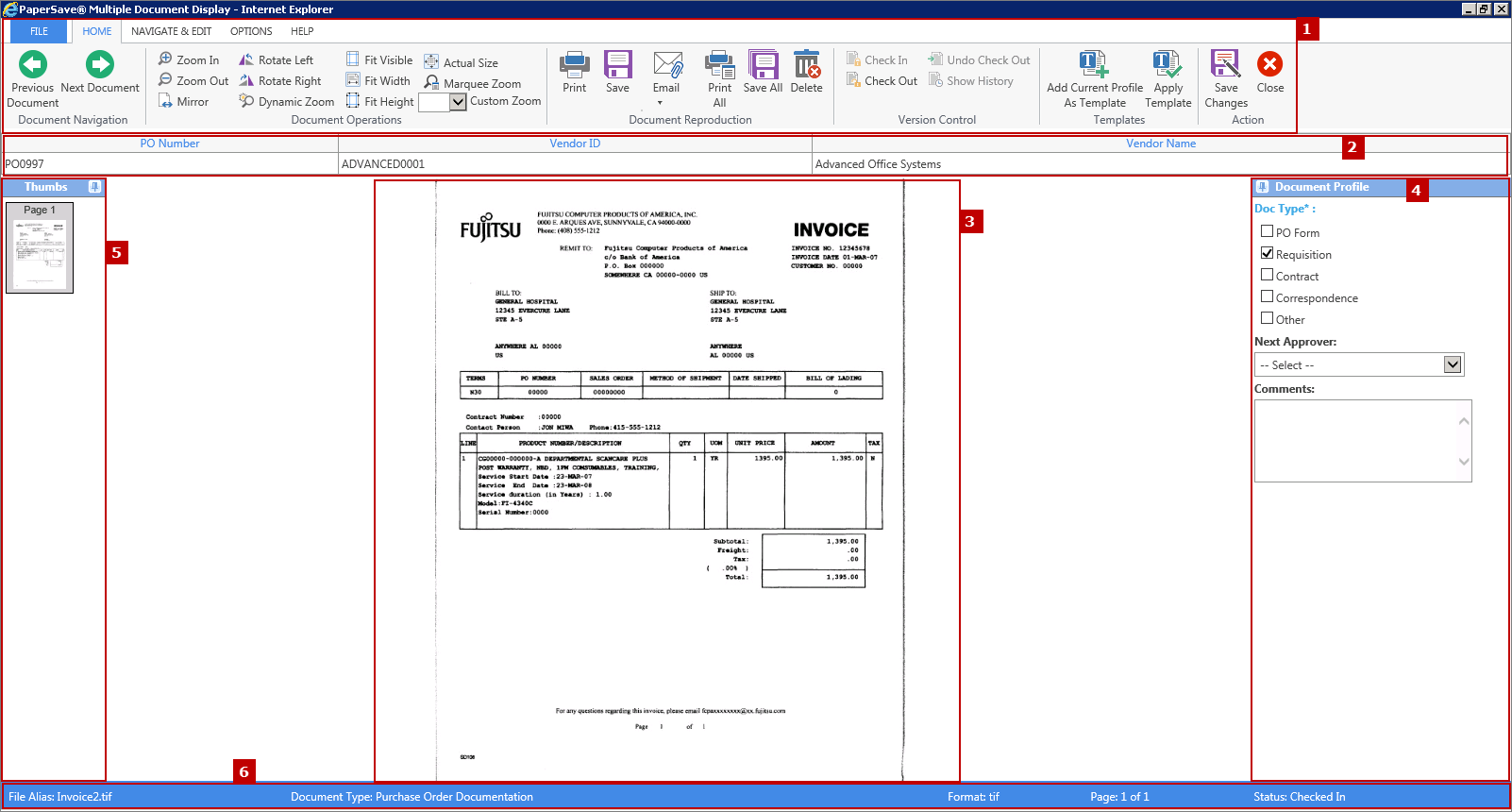Pin the Document Profile panel
1512x812 pixels.
(1262, 187)
